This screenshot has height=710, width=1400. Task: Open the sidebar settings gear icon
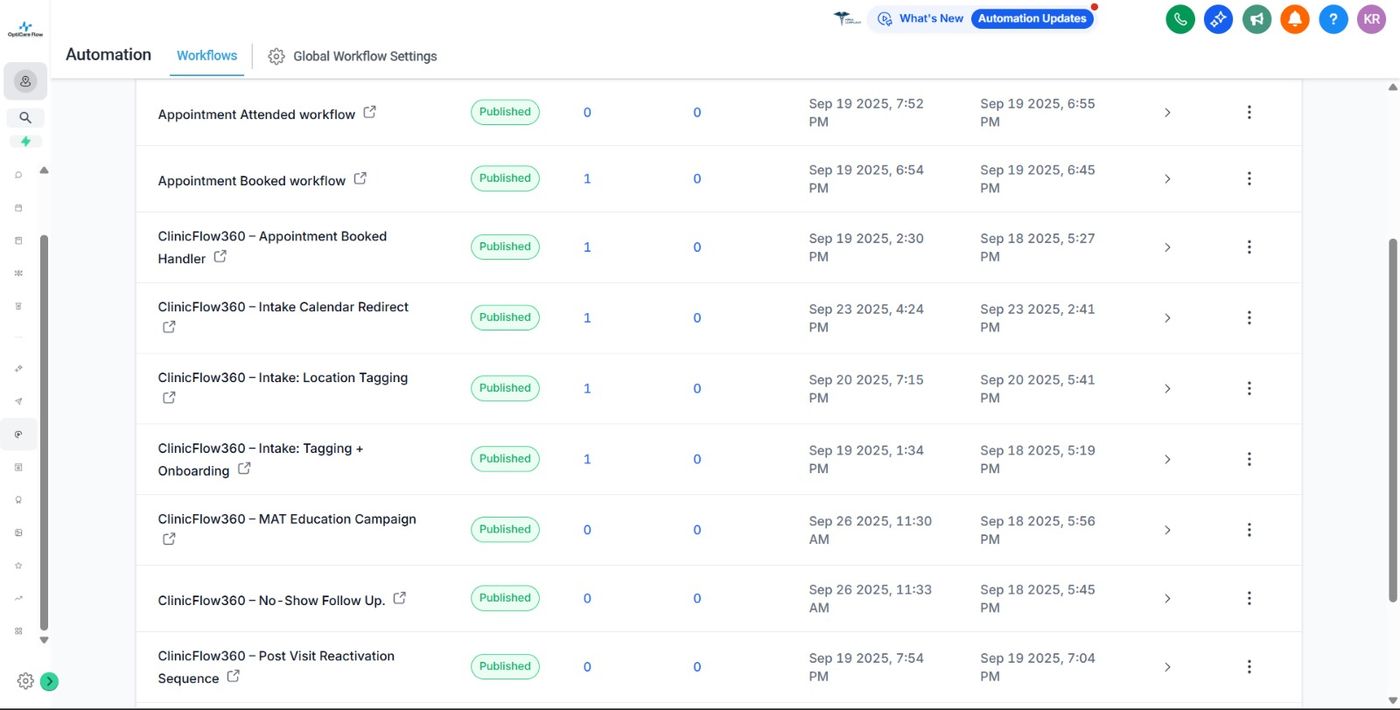tap(25, 681)
